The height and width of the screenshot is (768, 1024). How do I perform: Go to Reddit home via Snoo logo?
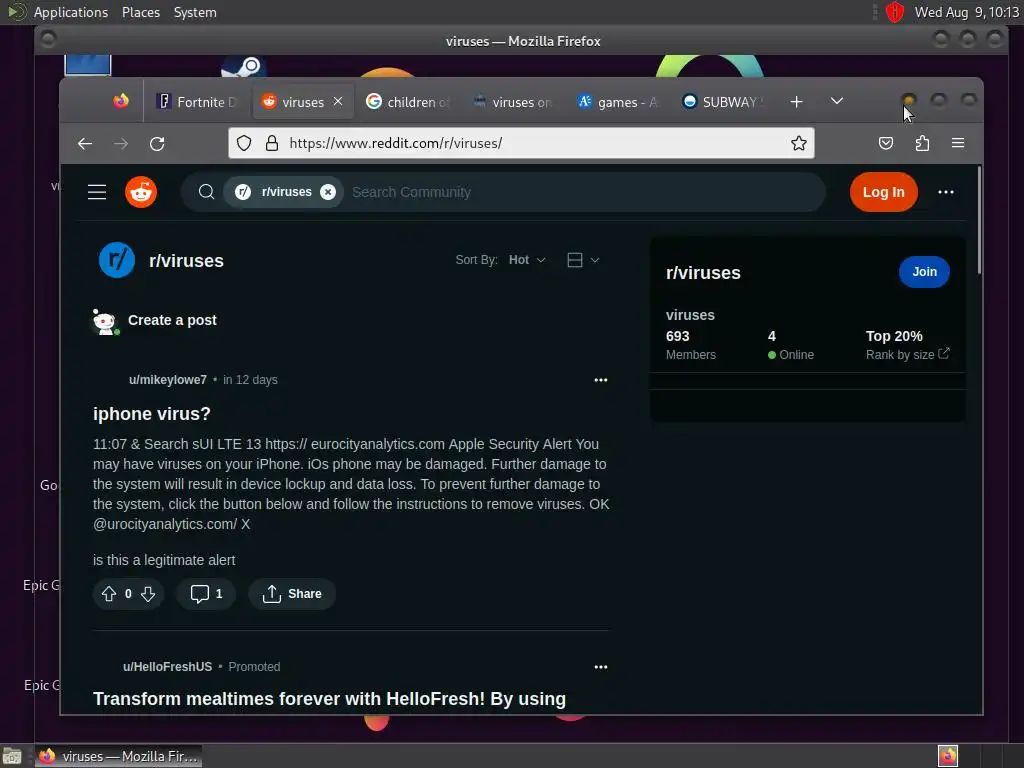141,192
